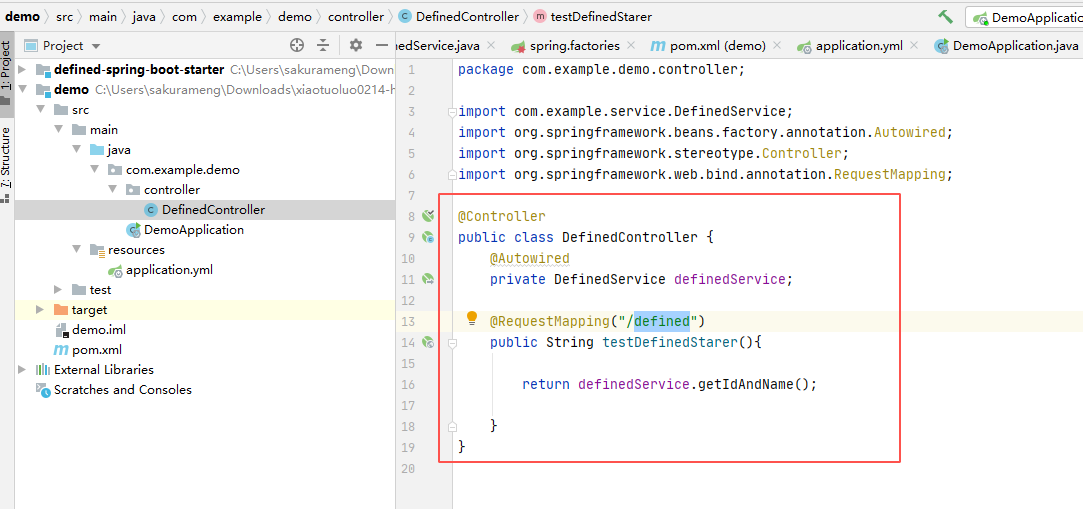
Task: Close the application.yml tab
Action: click(x=914, y=46)
